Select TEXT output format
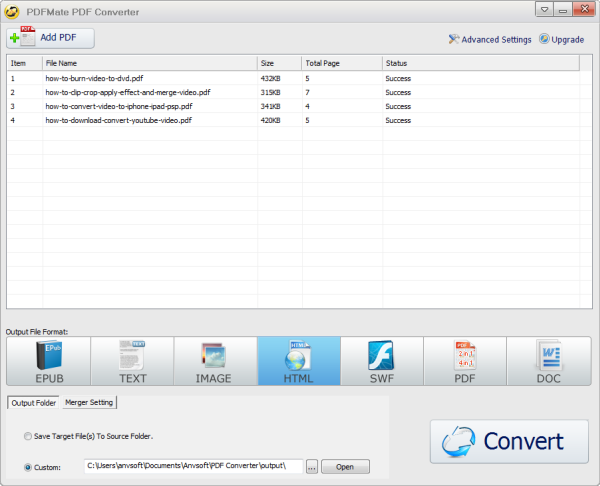 (132, 361)
